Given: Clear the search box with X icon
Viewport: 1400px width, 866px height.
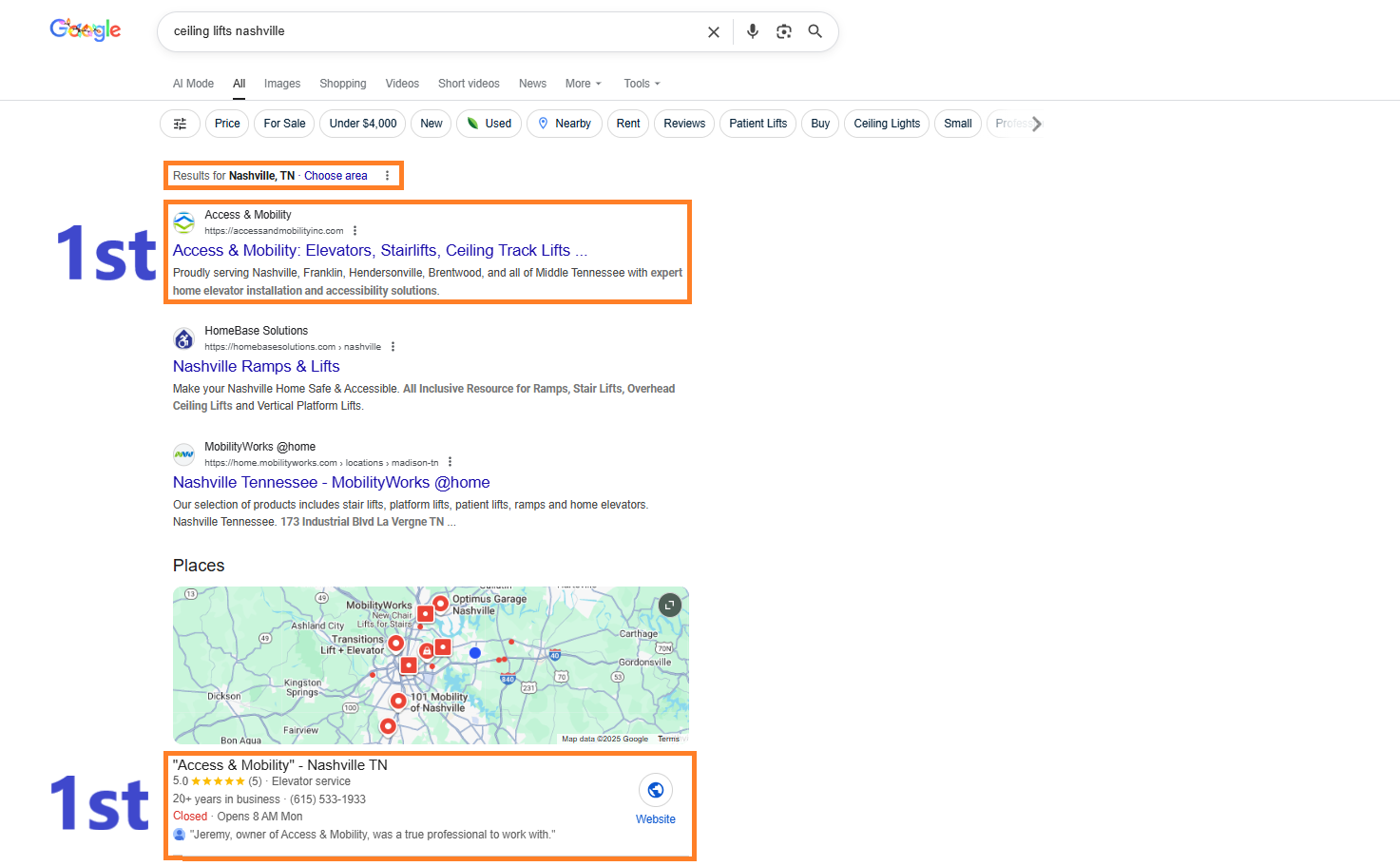Looking at the screenshot, I should 714,31.
